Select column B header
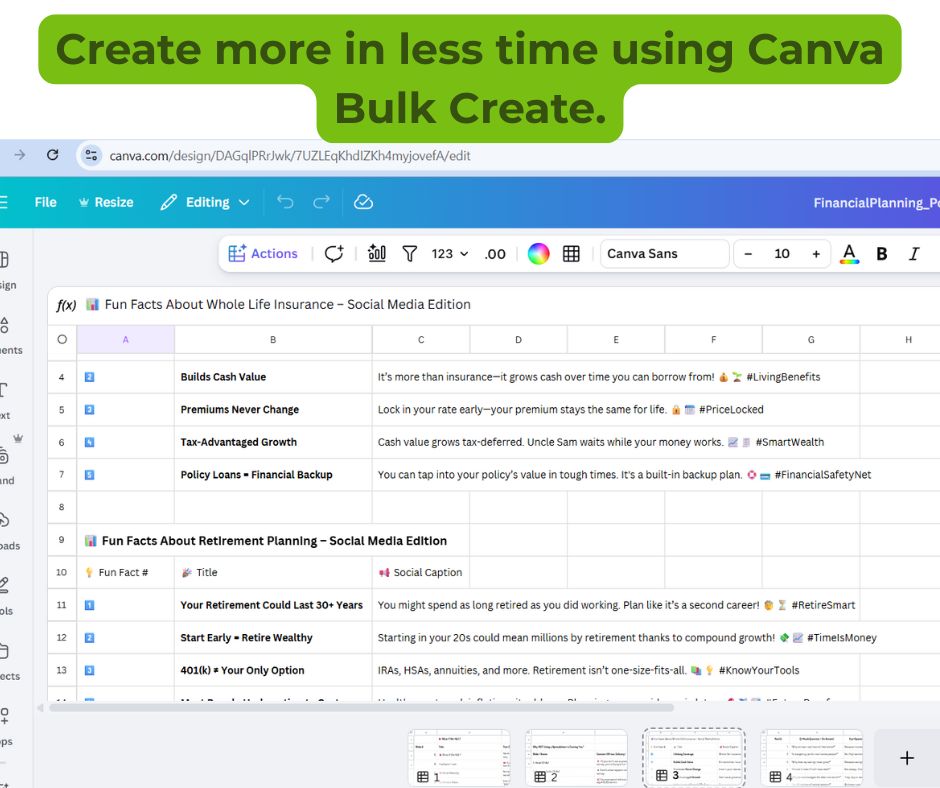Screen dimensions: 940x788 click(273, 339)
